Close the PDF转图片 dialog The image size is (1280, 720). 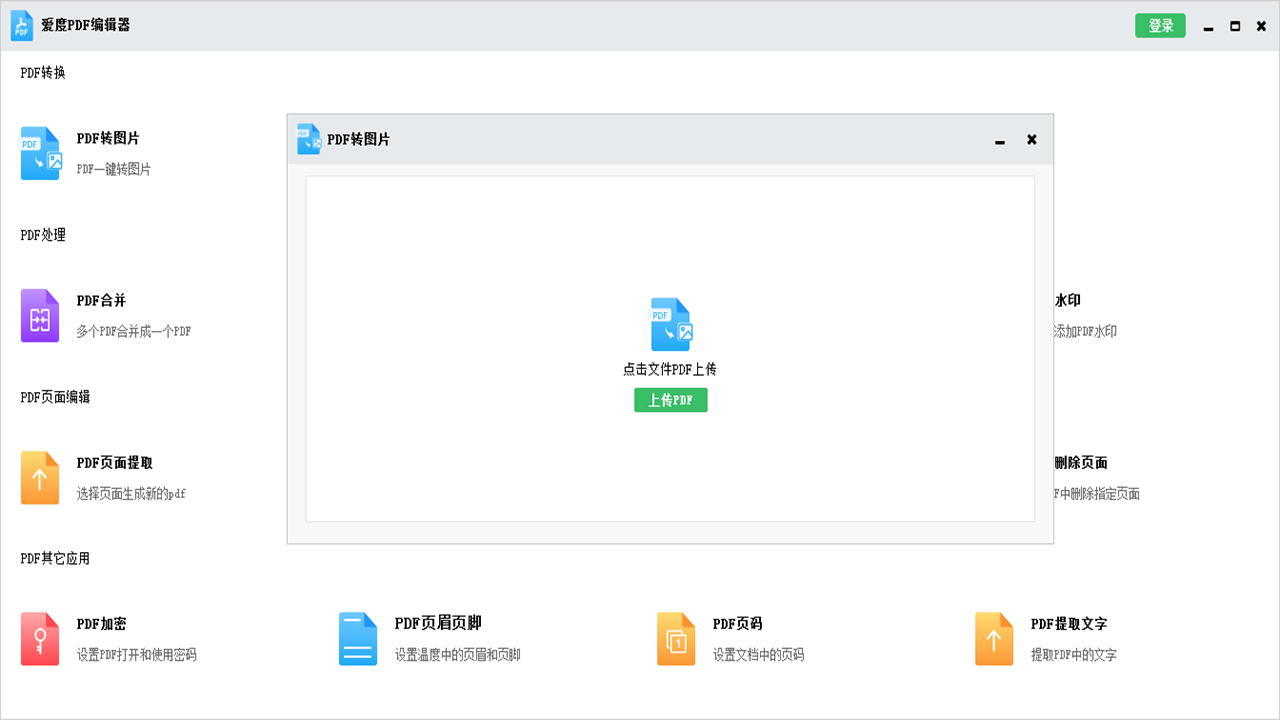click(x=1031, y=140)
